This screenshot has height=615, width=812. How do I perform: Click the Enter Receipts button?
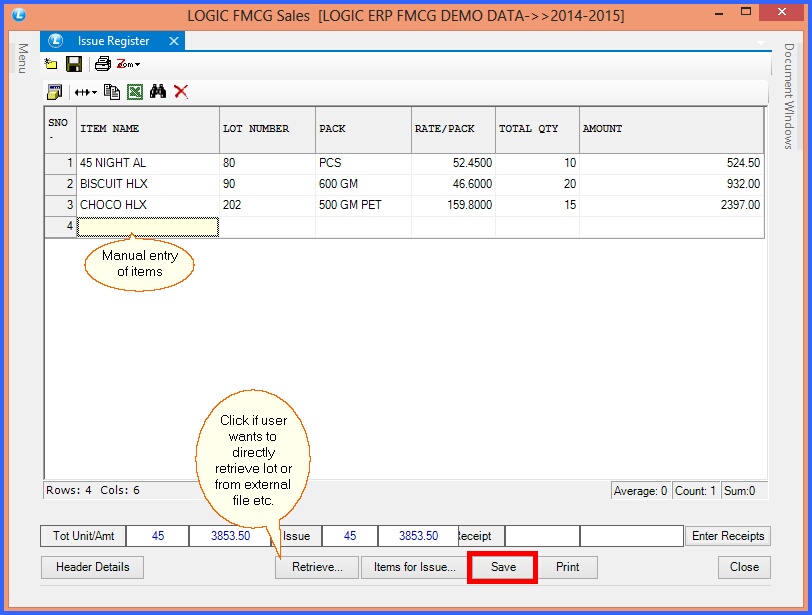(727, 536)
